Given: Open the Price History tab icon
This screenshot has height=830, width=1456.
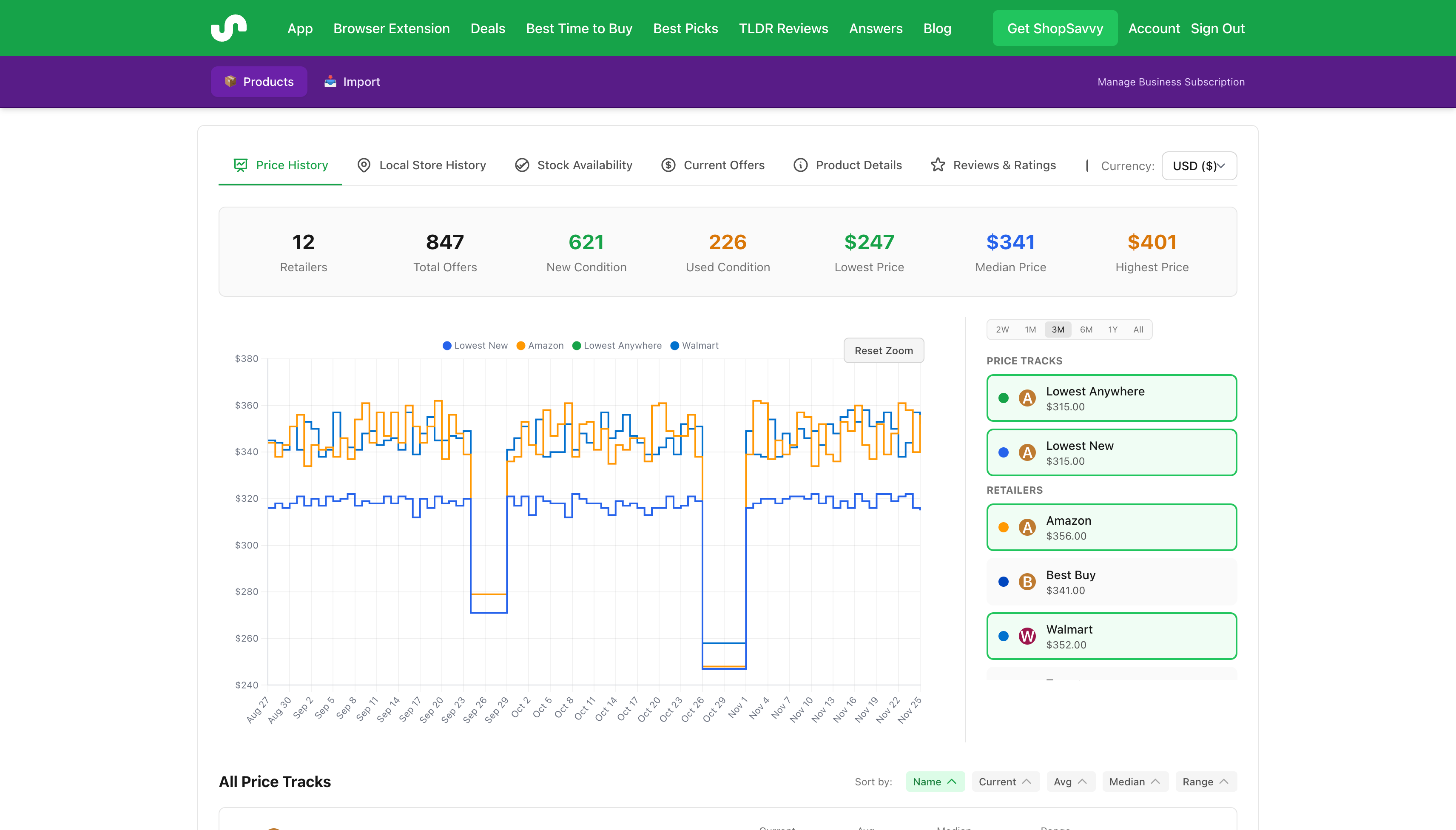Looking at the screenshot, I should (240, 165).
